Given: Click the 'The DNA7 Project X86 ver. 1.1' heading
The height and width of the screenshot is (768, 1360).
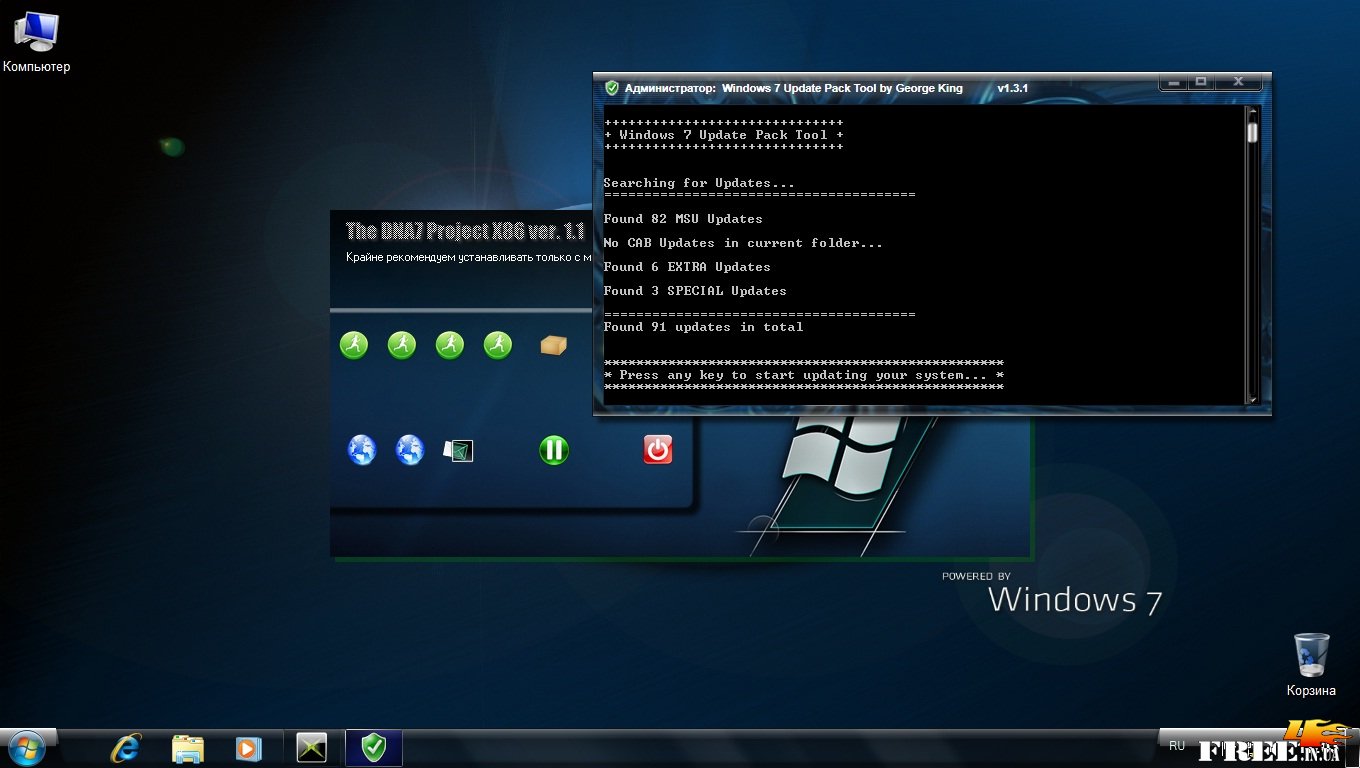Looking at the screenshot, I should coord(465,231).
